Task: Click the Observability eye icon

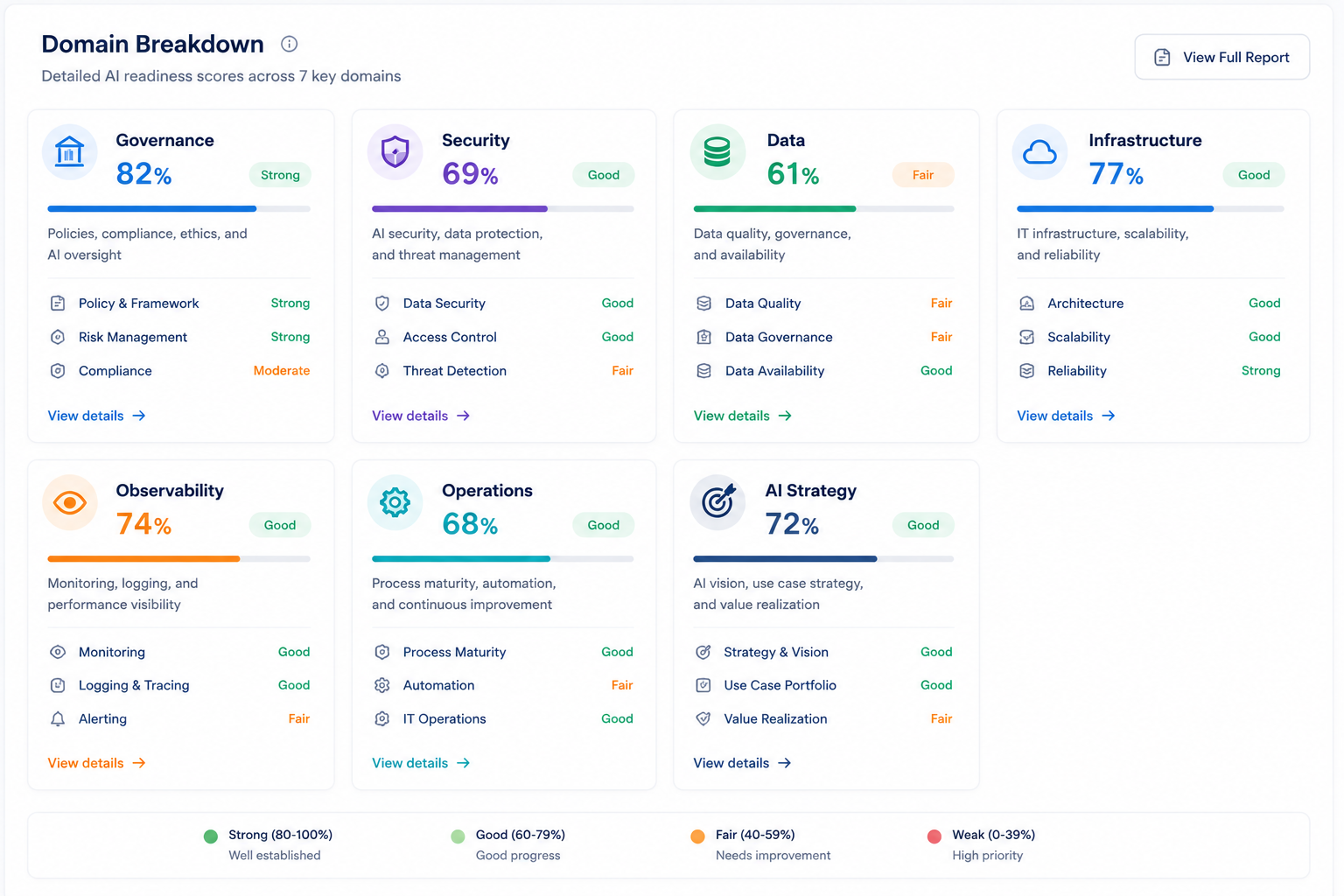Action: [70, 502]
